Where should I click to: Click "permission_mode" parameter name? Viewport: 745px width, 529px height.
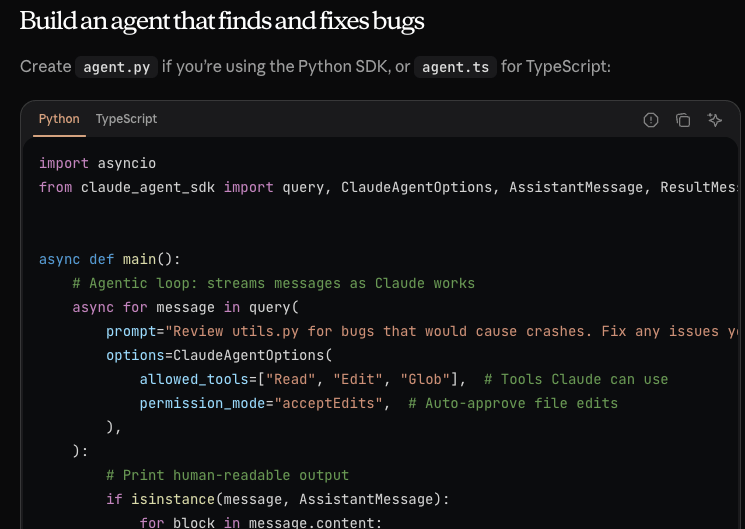pyautogui.click(x=202, y=404)
